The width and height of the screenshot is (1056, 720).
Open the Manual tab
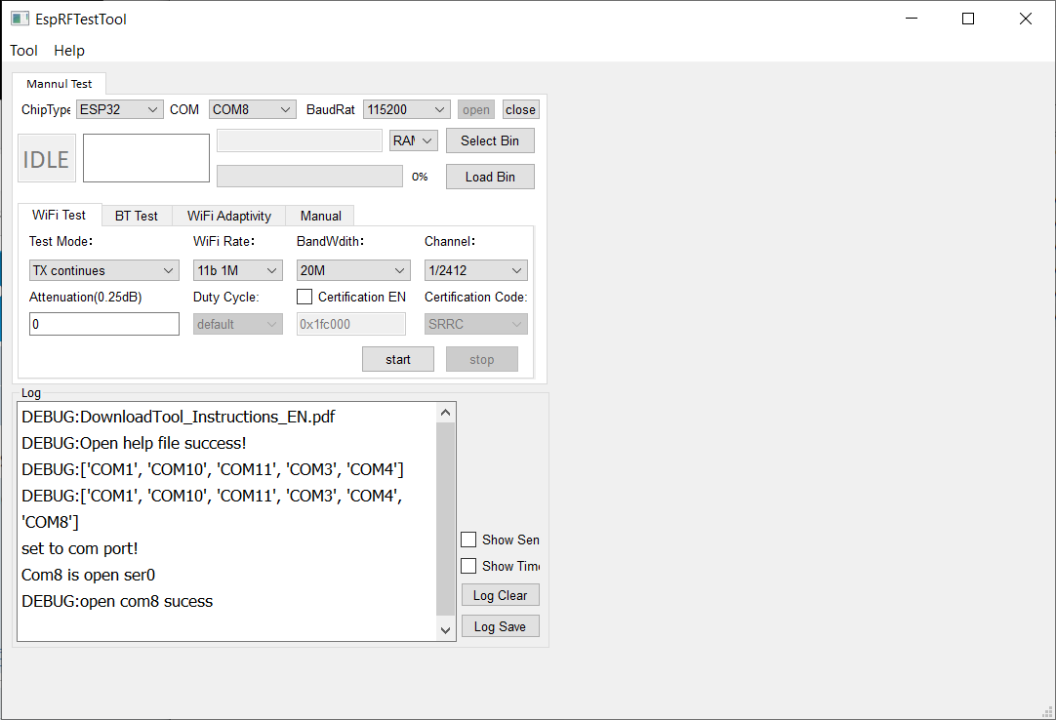[321, 216]
